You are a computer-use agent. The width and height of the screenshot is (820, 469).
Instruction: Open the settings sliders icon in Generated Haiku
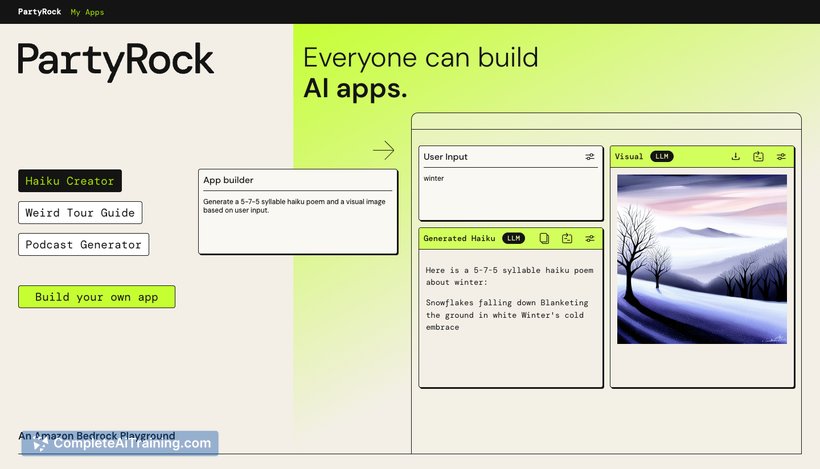[x=589, y=238]
